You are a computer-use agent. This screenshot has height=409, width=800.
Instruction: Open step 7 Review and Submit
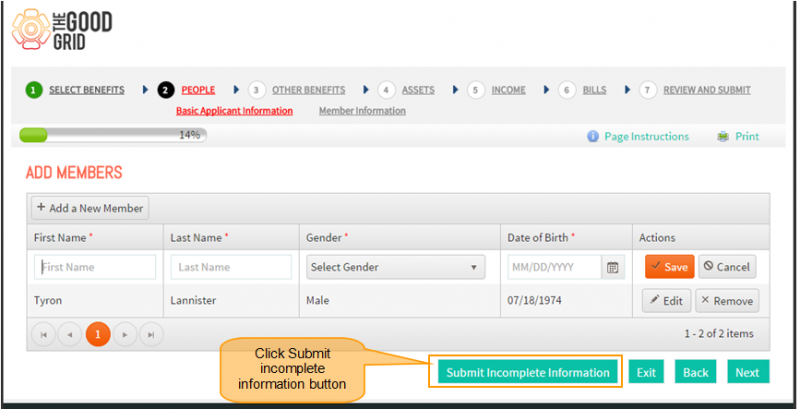(x=707, y=90)
